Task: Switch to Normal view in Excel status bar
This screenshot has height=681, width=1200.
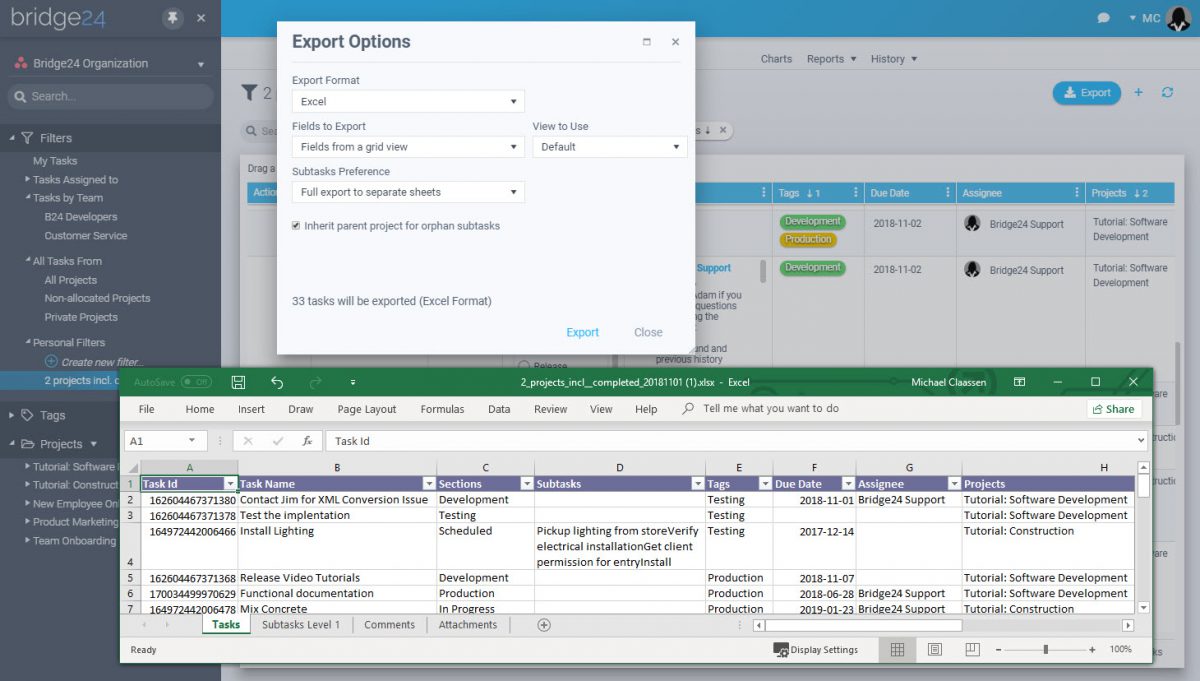Action: pyautogui.click(x=897, y=650)
